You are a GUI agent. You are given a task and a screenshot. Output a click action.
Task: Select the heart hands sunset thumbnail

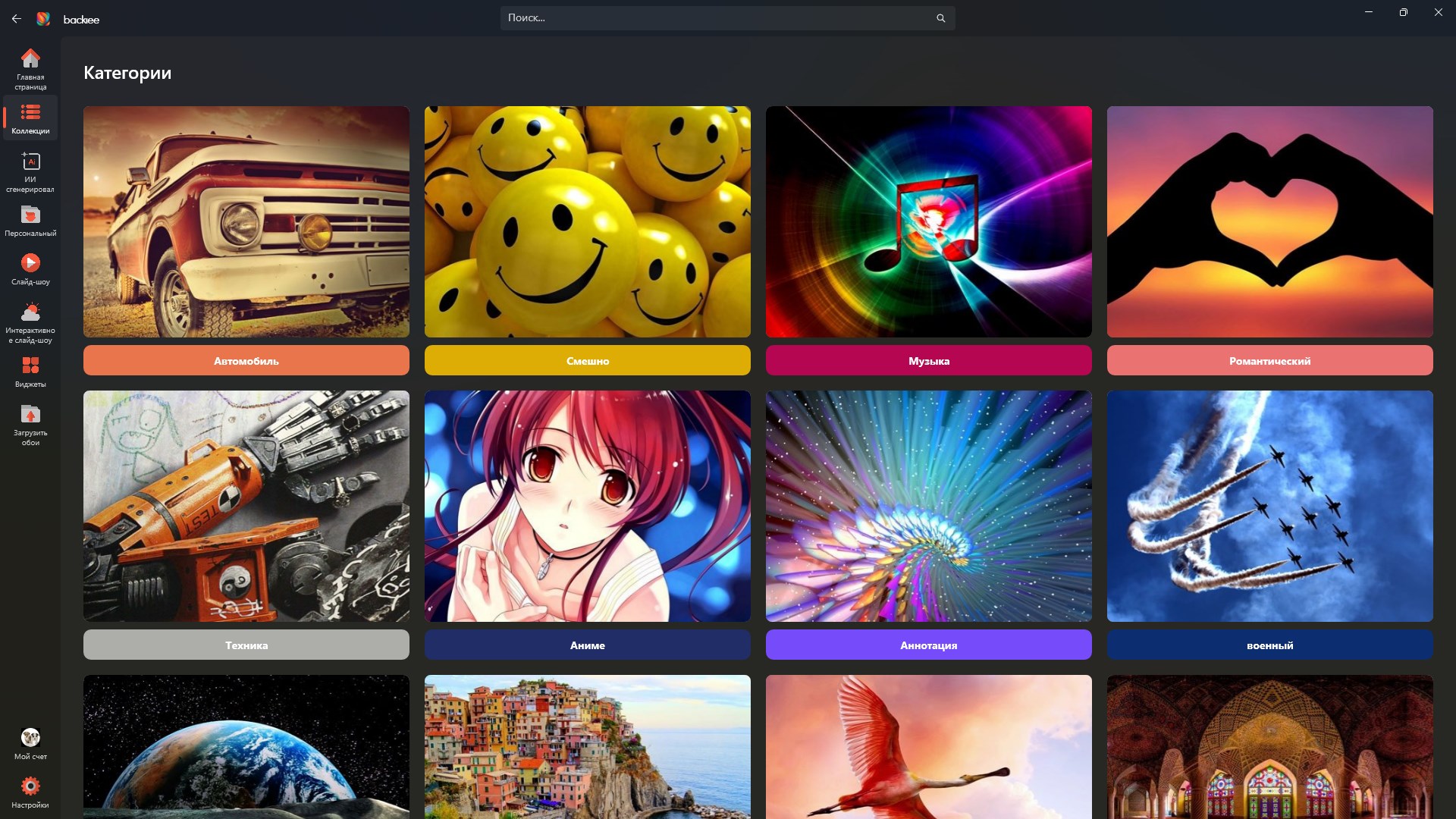(x=1270, y=221)
